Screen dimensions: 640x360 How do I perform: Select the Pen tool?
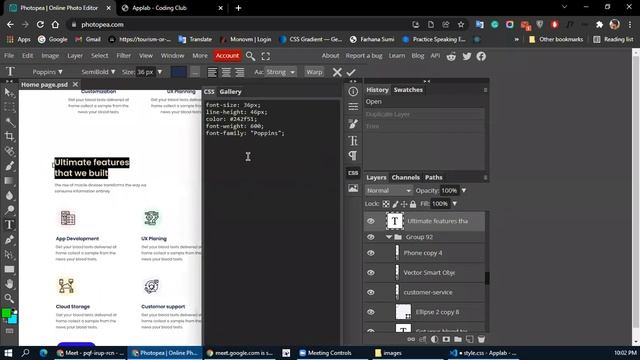[x=9, y=240]
